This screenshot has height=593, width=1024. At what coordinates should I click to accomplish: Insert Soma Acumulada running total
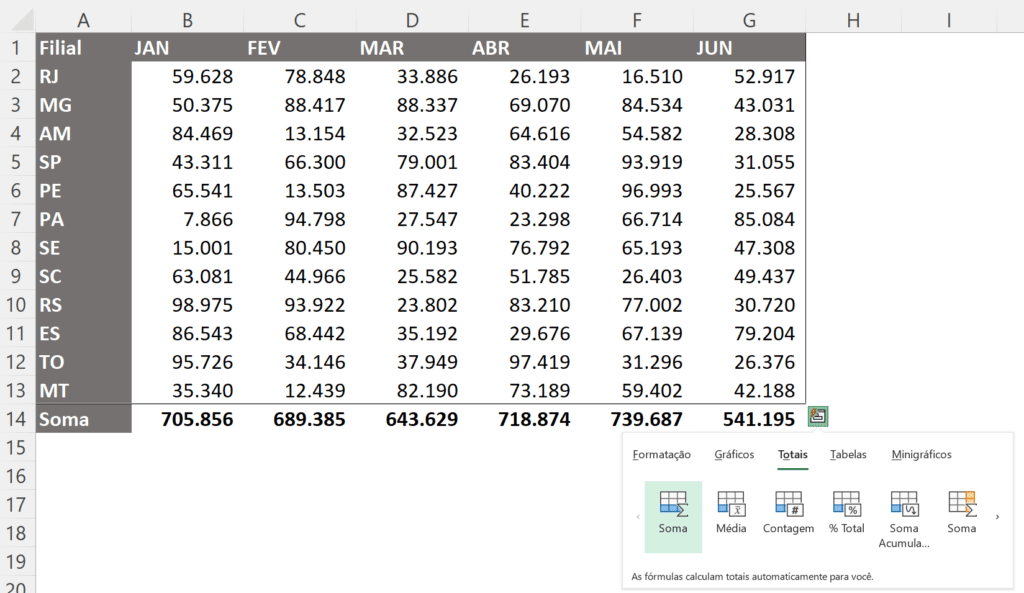(904, 520)
